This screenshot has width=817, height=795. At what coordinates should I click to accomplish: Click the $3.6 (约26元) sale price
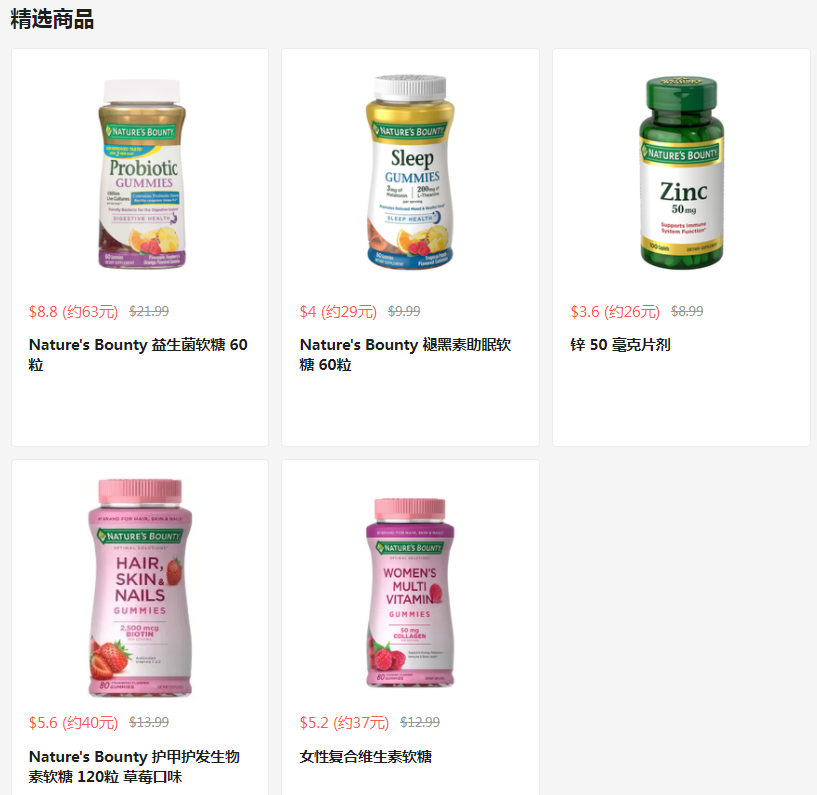[615, 312]
